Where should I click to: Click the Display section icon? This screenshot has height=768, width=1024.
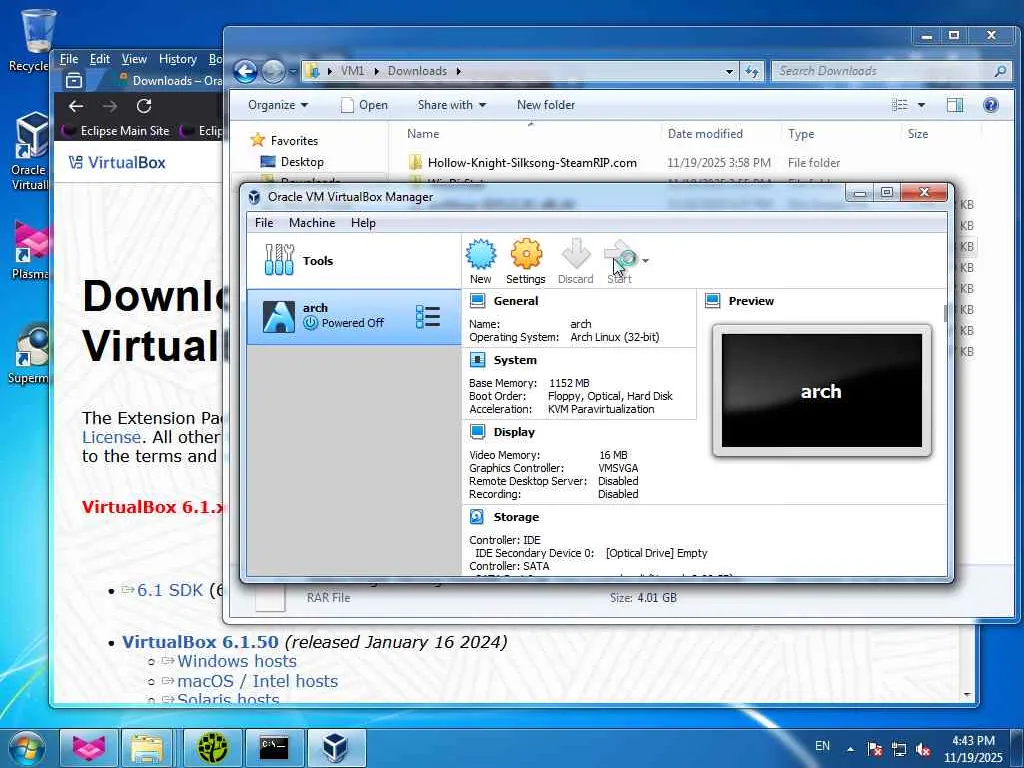click(x=477, y=432)
